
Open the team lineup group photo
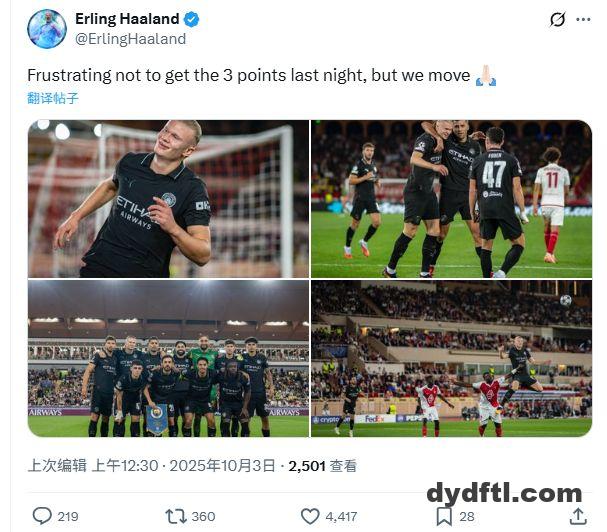(168, 359)
